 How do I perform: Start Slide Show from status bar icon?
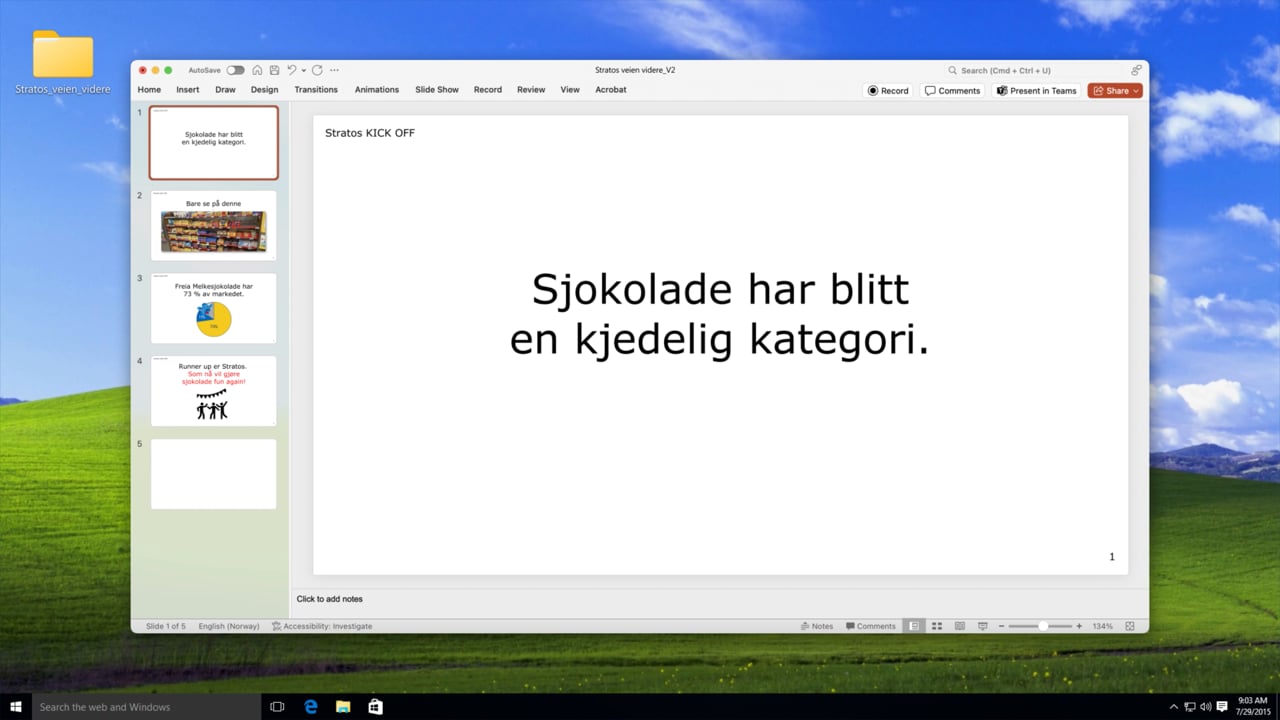[x=983, y=626]
